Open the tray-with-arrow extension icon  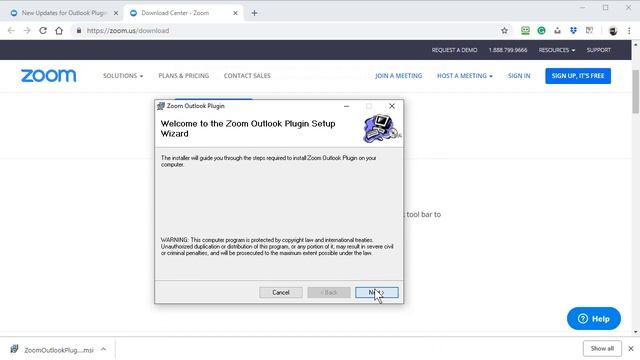click(x=557, y=31)
